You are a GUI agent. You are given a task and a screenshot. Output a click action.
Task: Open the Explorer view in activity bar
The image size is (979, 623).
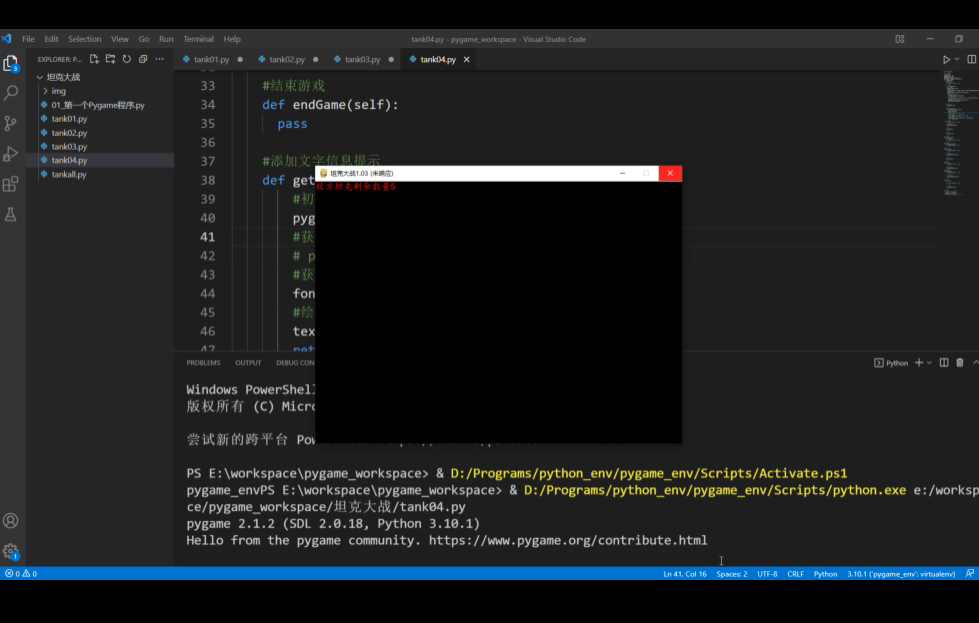coord(11,63)
